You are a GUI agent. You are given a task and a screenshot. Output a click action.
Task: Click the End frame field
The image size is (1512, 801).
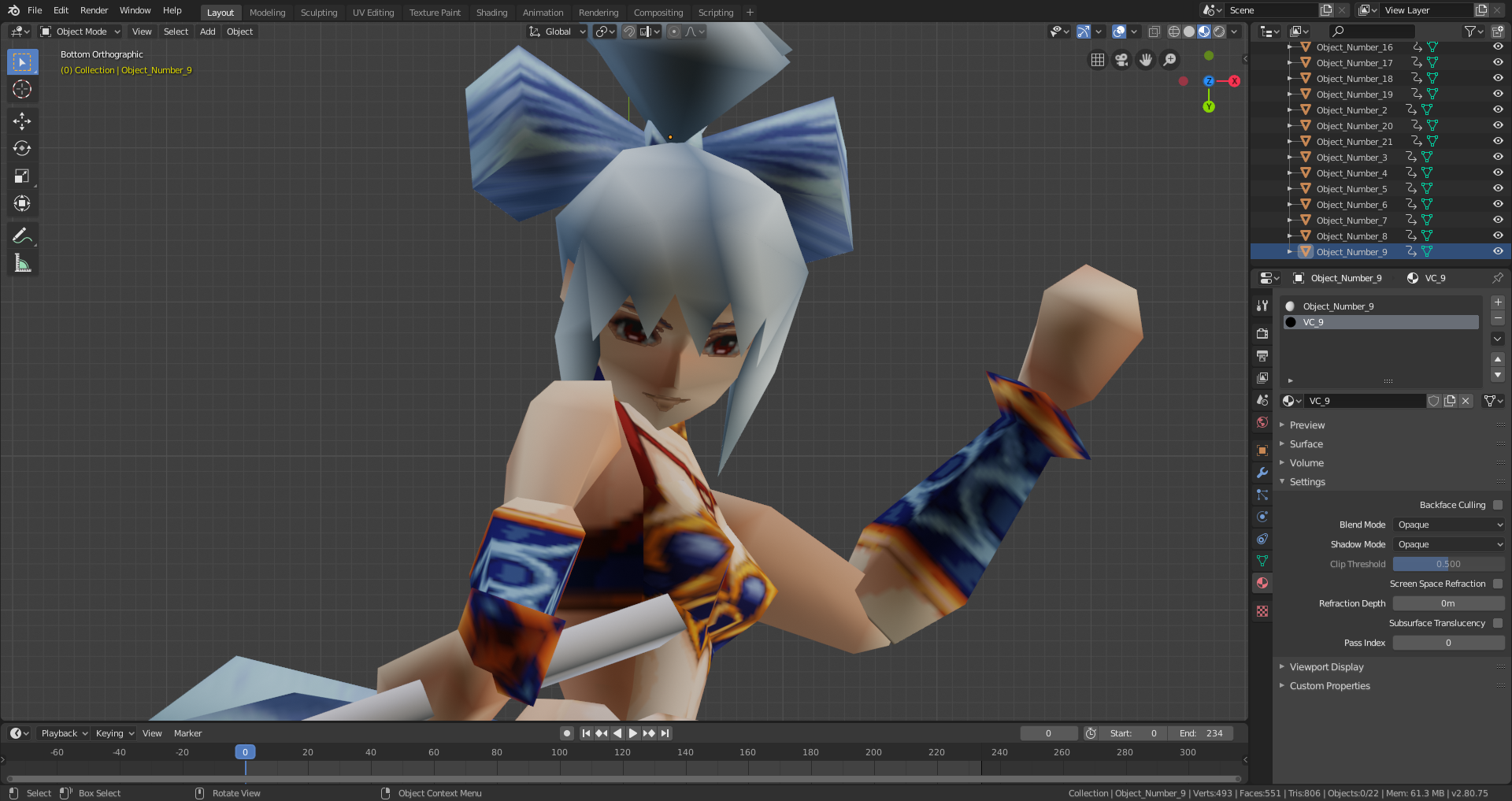tap(1201, 733)
